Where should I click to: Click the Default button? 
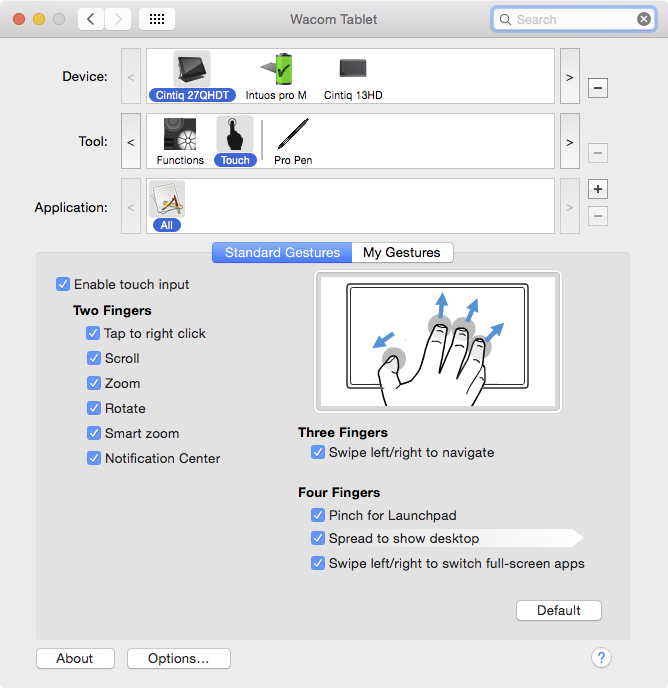(x=559, y=610)
